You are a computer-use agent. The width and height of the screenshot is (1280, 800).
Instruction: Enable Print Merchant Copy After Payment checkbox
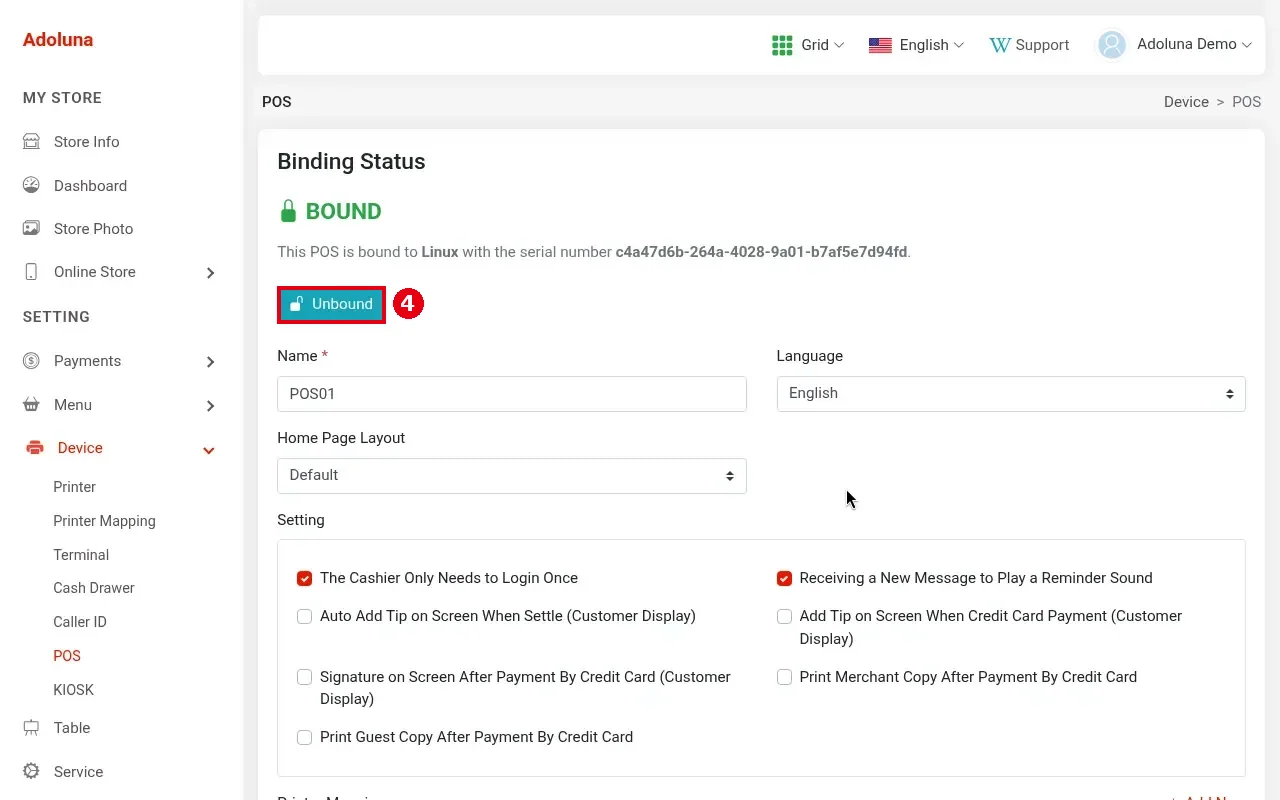click(x=784, y=677)
